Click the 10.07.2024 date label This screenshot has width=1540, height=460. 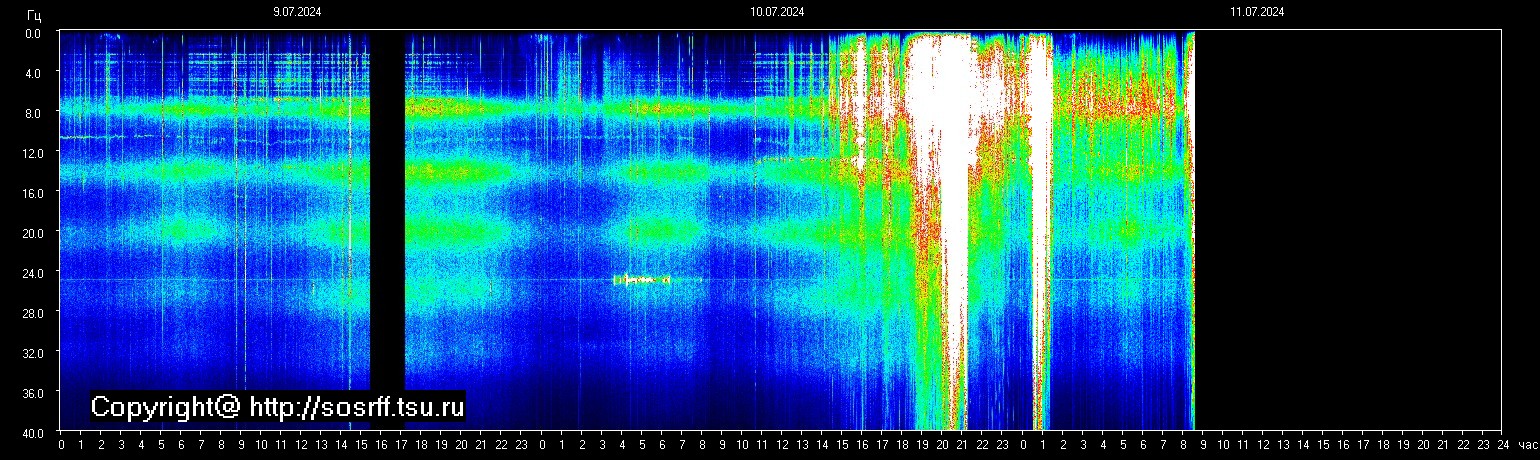tap(777, 12)
